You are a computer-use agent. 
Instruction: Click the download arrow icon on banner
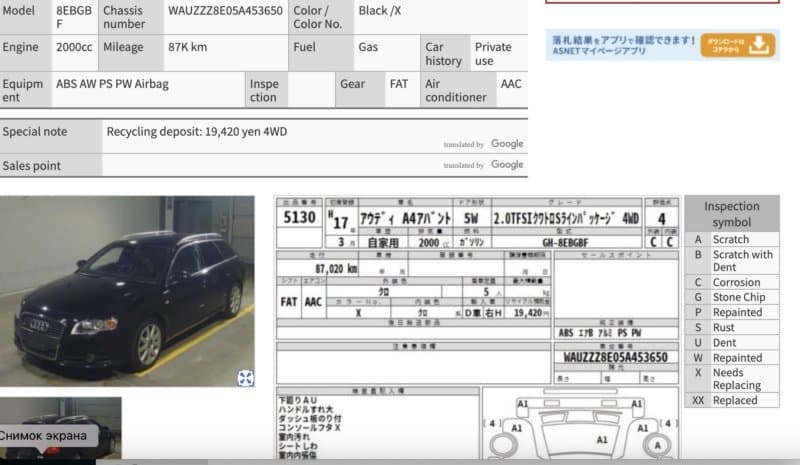(x=759, y=45)
